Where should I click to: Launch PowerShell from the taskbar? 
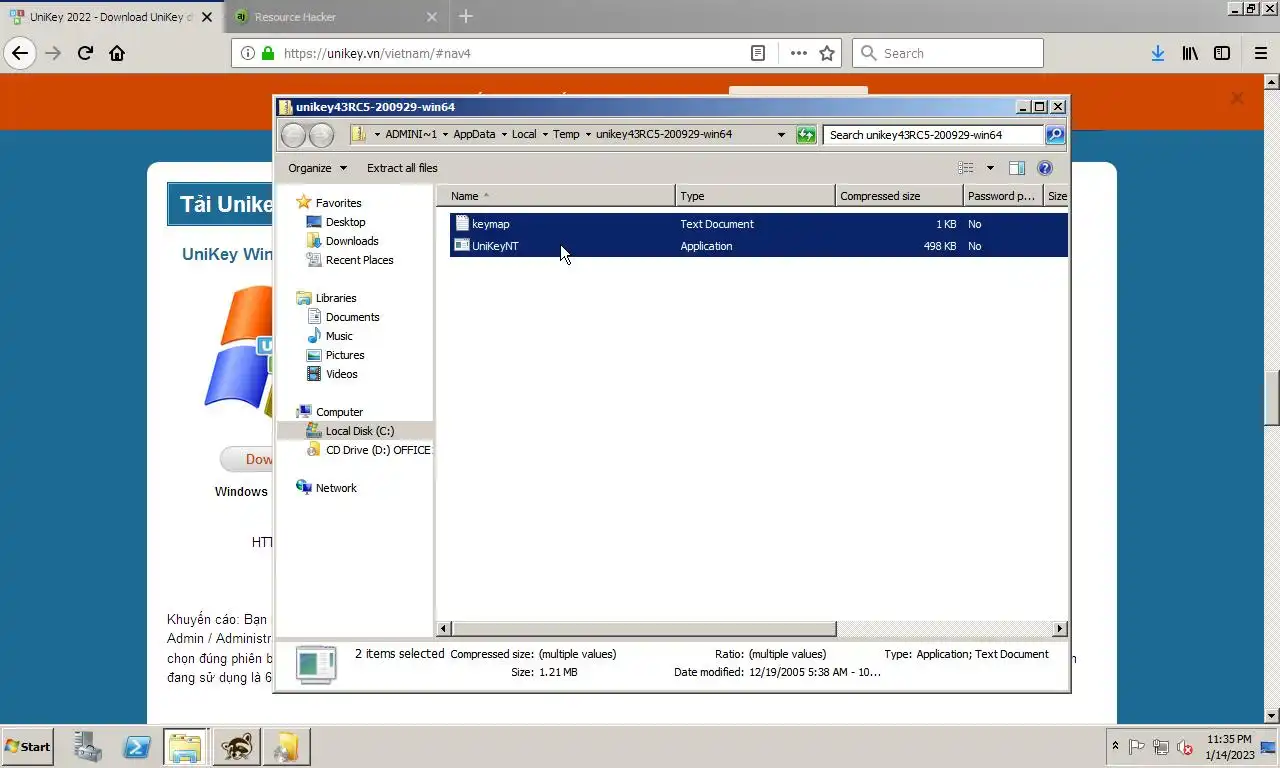click(x=137, y=746)
